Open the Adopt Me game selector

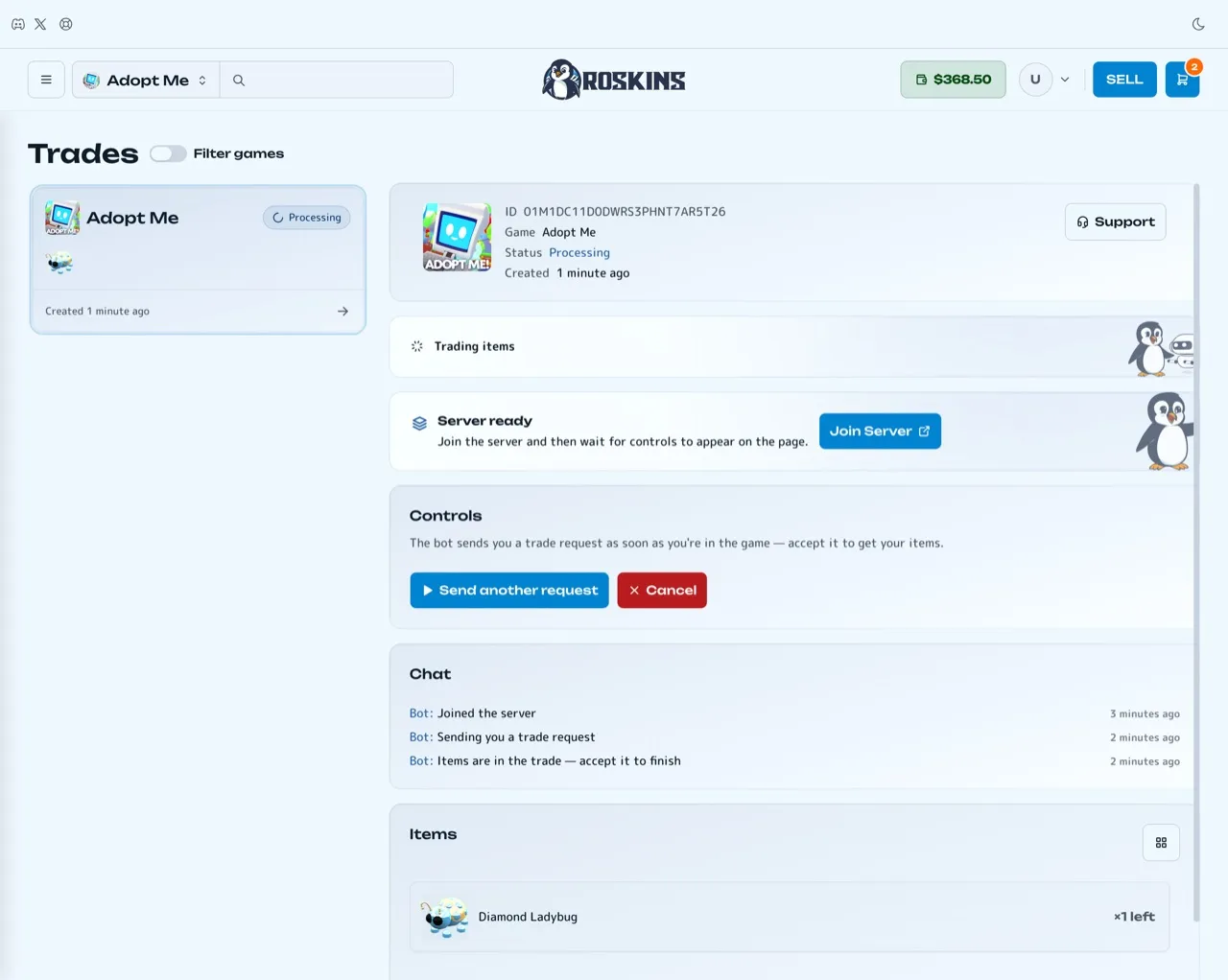[x=146, y=80]
